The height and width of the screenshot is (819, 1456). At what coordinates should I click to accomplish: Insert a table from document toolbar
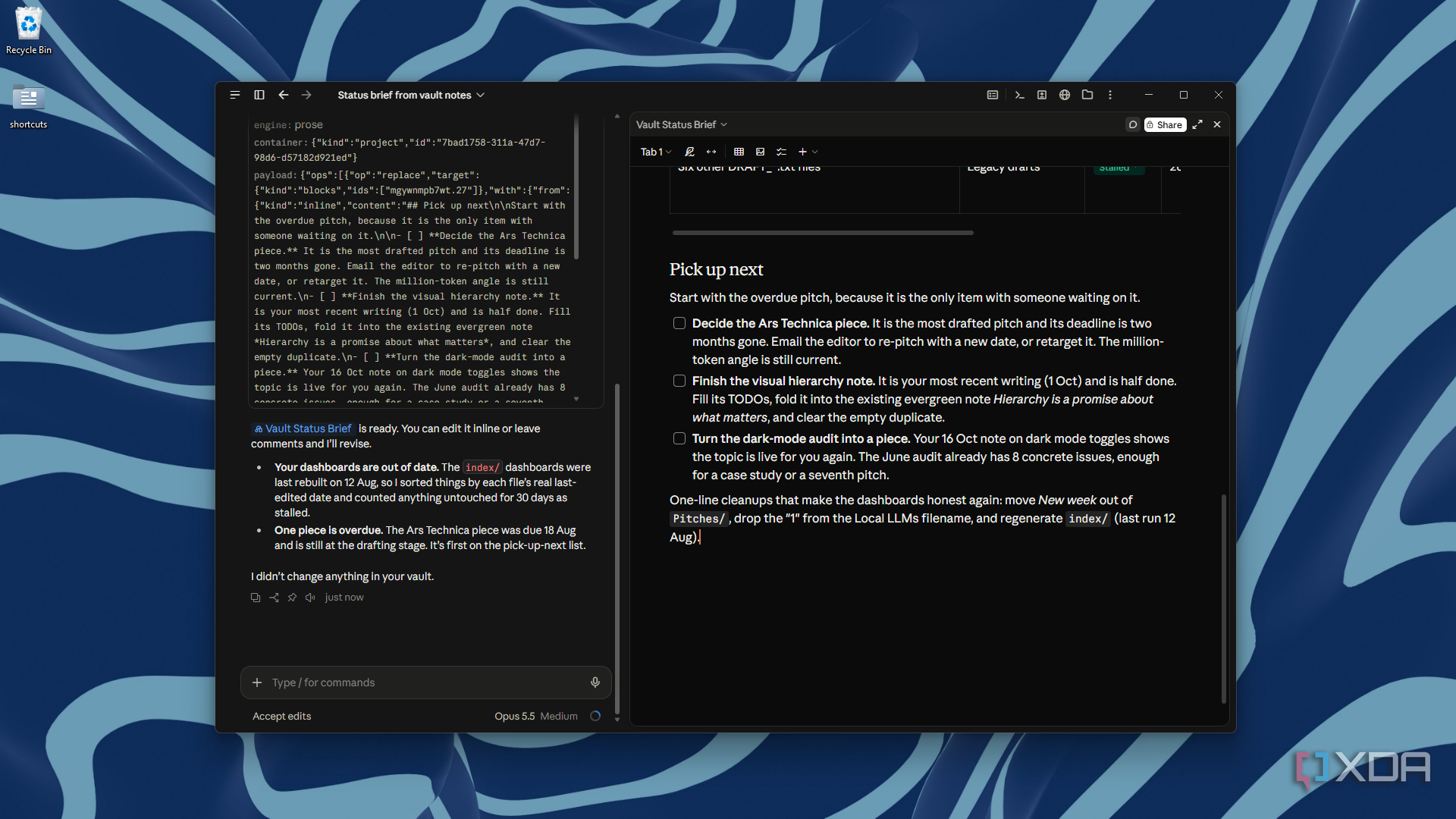pos(739,152)
